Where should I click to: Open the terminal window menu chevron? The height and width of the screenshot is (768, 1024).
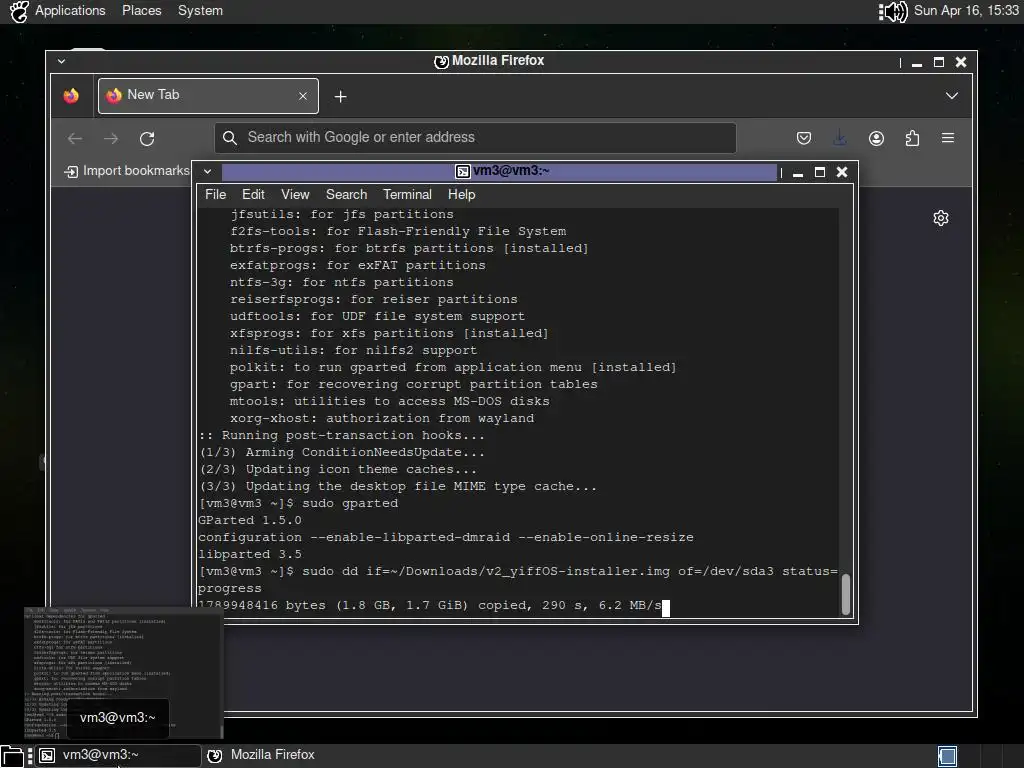207,172
